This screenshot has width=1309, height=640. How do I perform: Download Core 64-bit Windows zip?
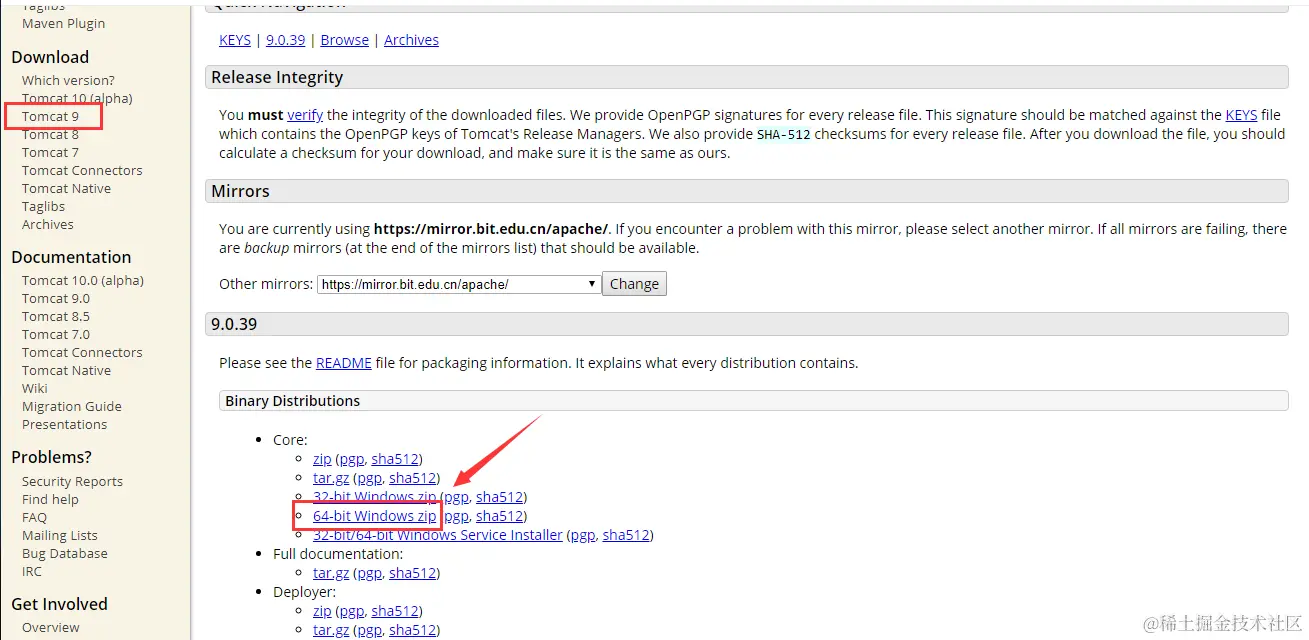(x=375, y=516)
